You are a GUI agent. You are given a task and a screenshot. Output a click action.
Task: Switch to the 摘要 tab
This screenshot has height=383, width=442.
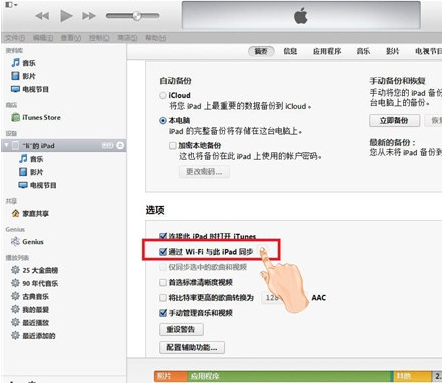click(x=261, y=51)
